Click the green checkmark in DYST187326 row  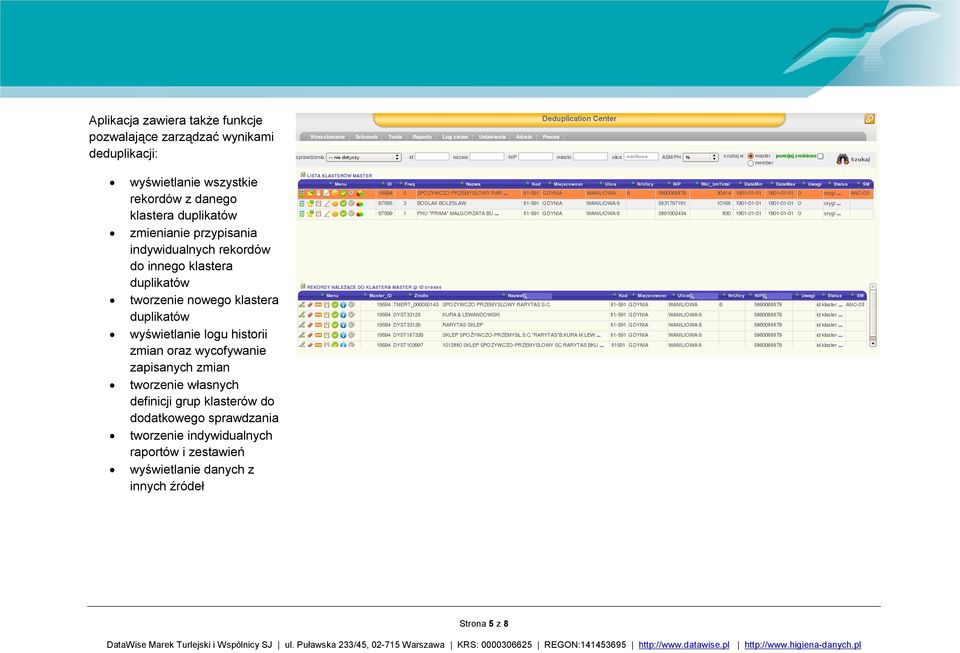(335, 335)
